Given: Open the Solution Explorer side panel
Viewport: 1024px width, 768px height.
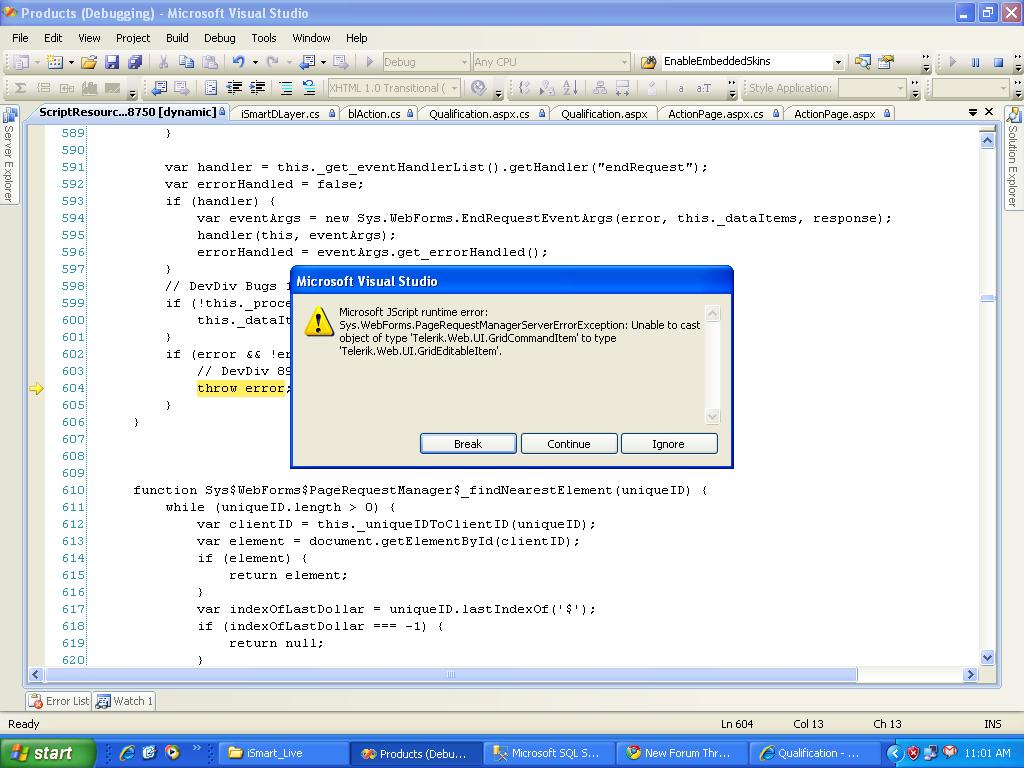Looking at the screenshot, I should click(1013, 158).
